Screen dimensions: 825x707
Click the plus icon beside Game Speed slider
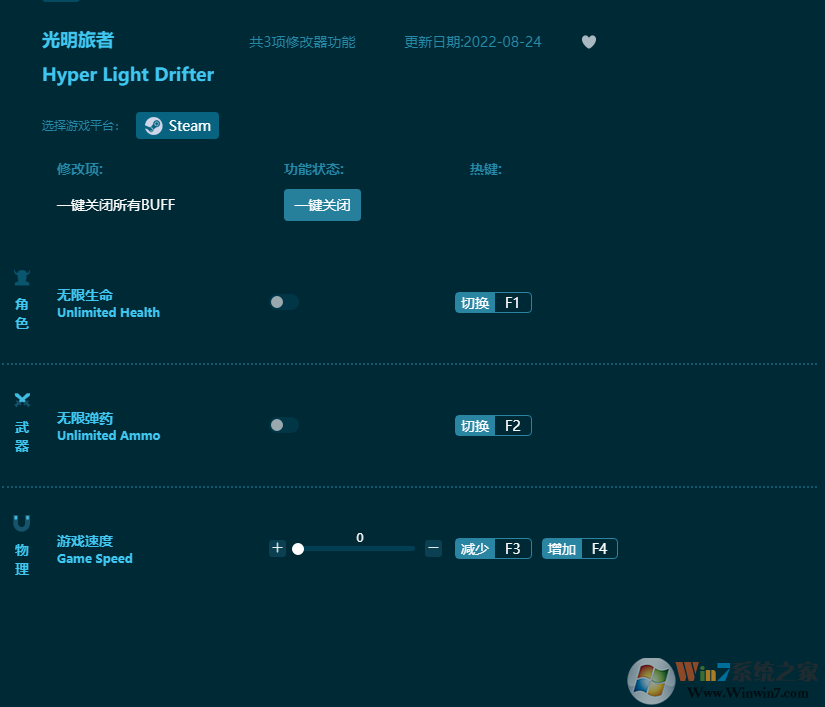coord(277,548)
